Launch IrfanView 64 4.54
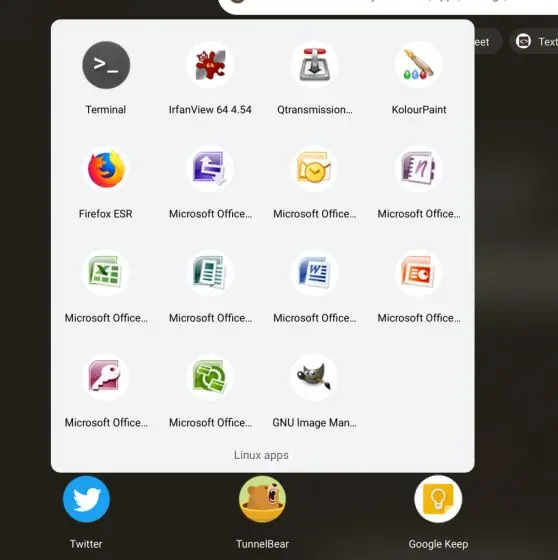558x560 pixels. point(210,65)
